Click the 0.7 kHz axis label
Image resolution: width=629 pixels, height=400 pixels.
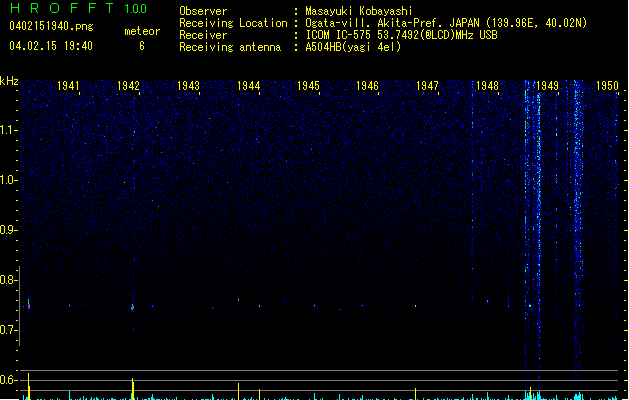point(8,330)
